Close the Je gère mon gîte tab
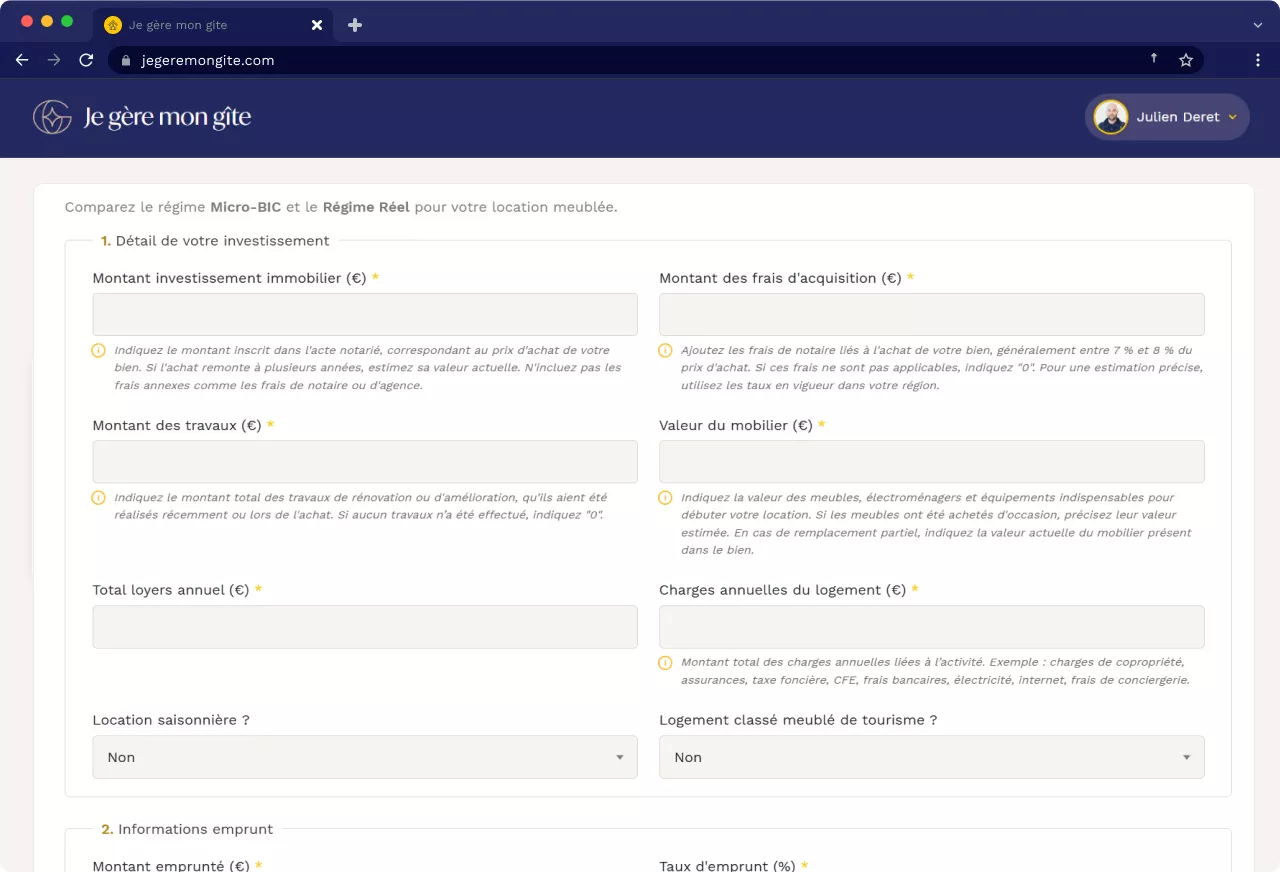This screenshot has height=872, width=1280. pyautogui.click(x=317, y=25)
